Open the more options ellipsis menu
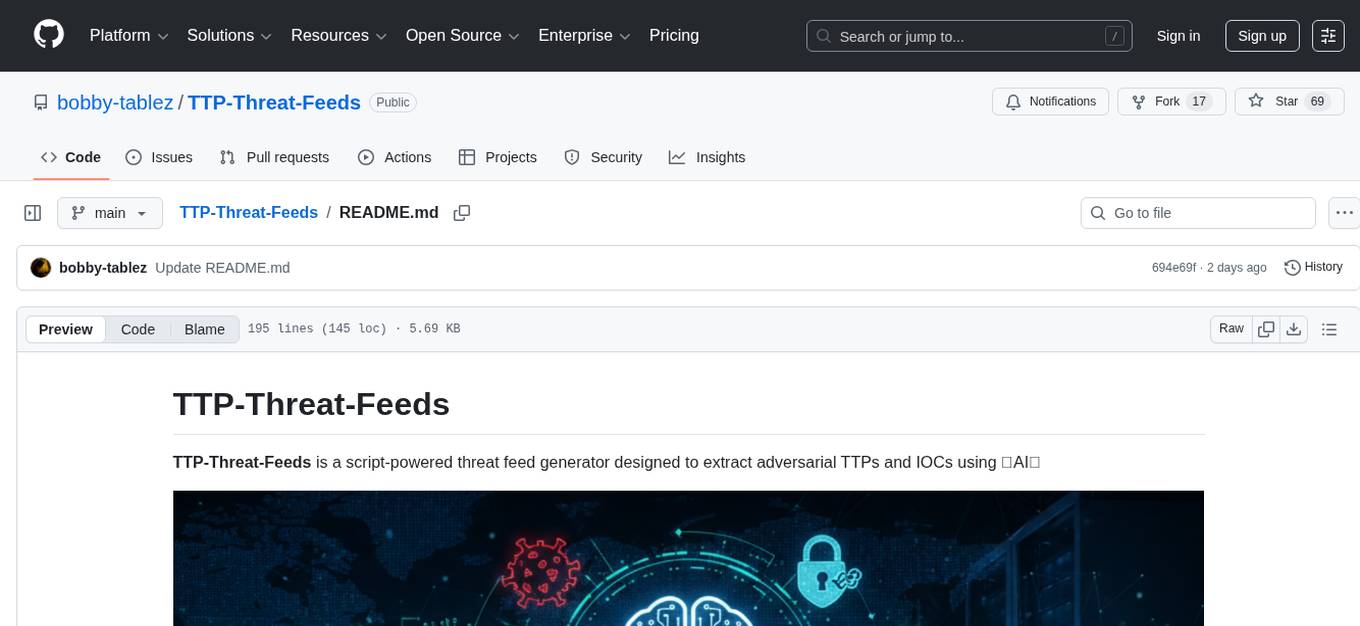 click(x=1344, y=212)
